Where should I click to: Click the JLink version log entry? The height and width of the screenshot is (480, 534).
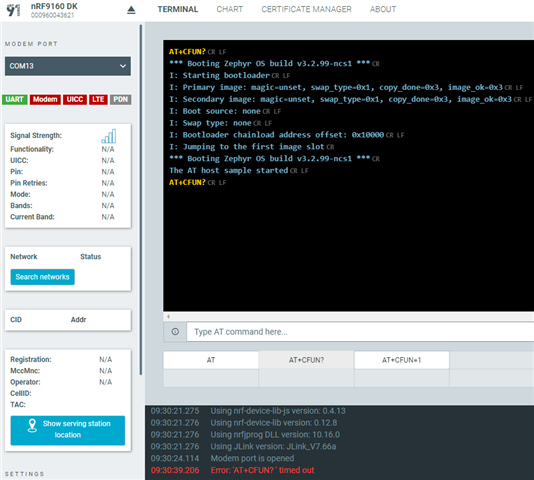[x=273, y=446]
